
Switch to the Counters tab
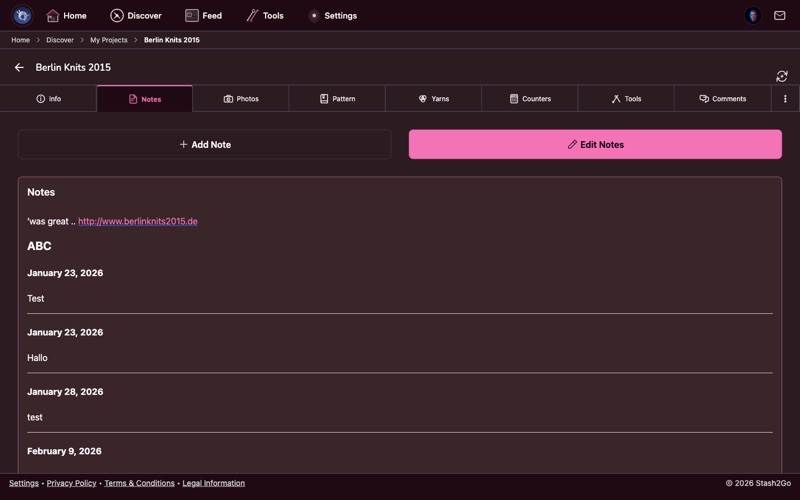click(x=530, y=98)
